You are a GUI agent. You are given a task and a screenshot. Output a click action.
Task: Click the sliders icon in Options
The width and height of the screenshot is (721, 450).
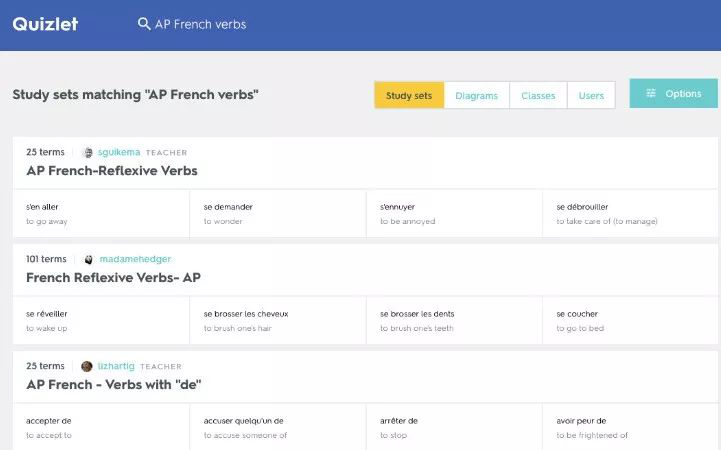click(651, 94)
